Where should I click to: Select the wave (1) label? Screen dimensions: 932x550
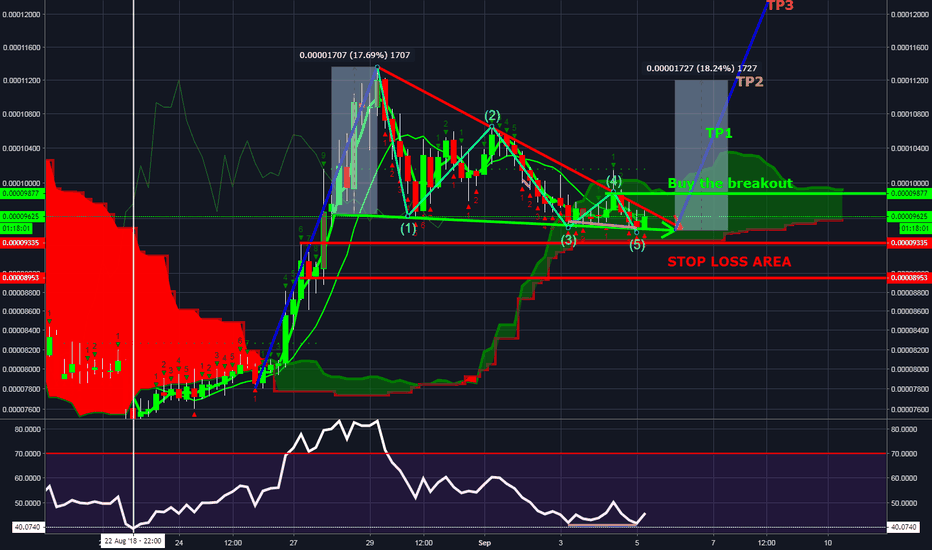[x=408, y=228]
